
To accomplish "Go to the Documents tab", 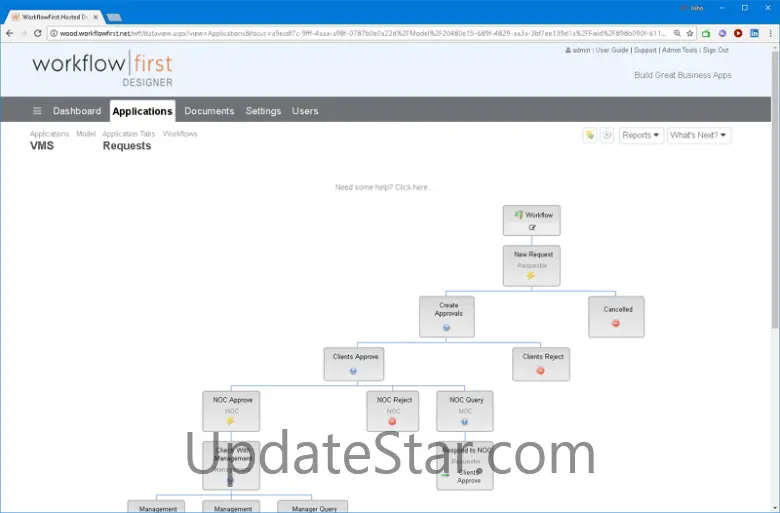I will (209, 111).
